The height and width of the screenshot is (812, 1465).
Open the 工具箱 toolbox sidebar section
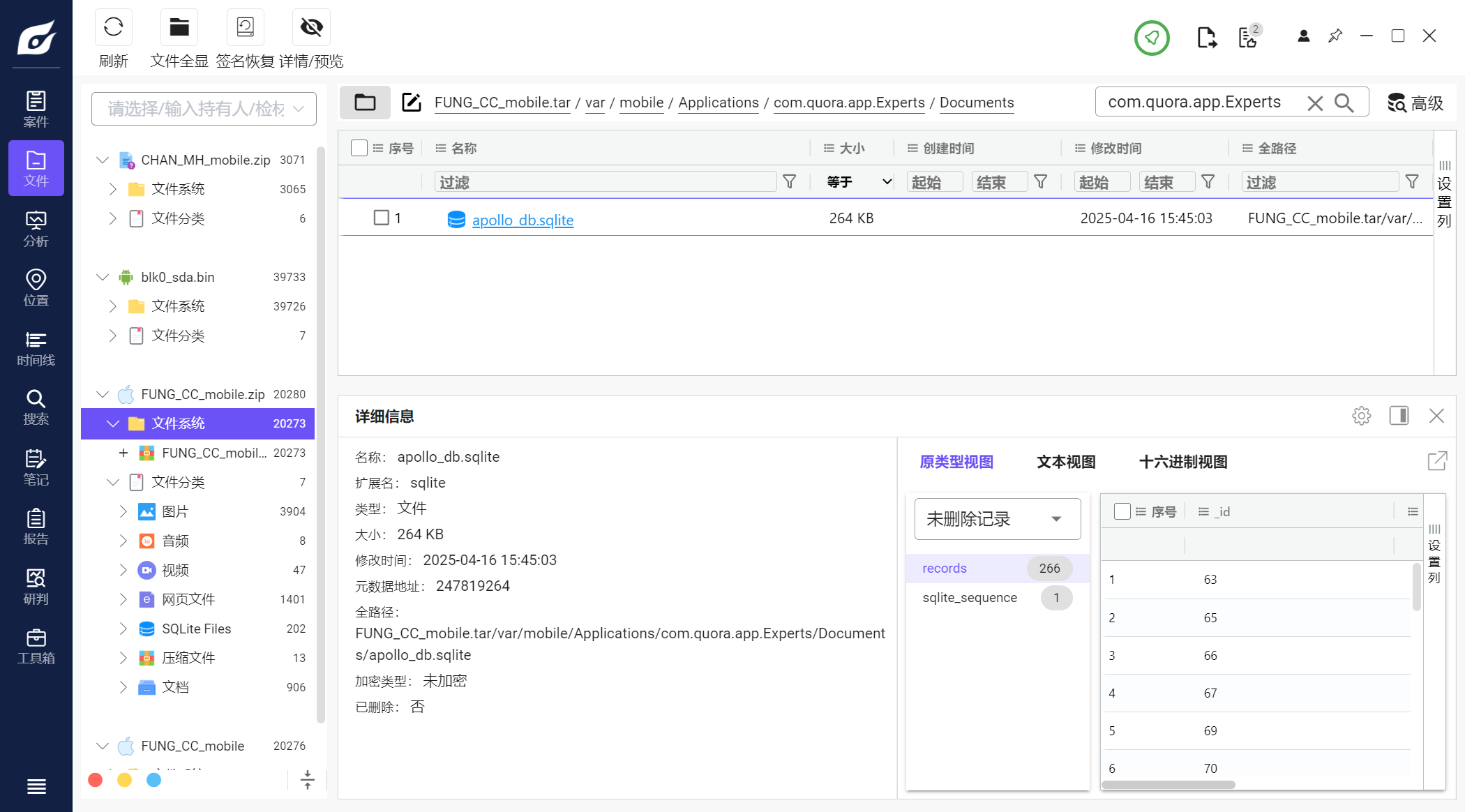click(36, 646)
